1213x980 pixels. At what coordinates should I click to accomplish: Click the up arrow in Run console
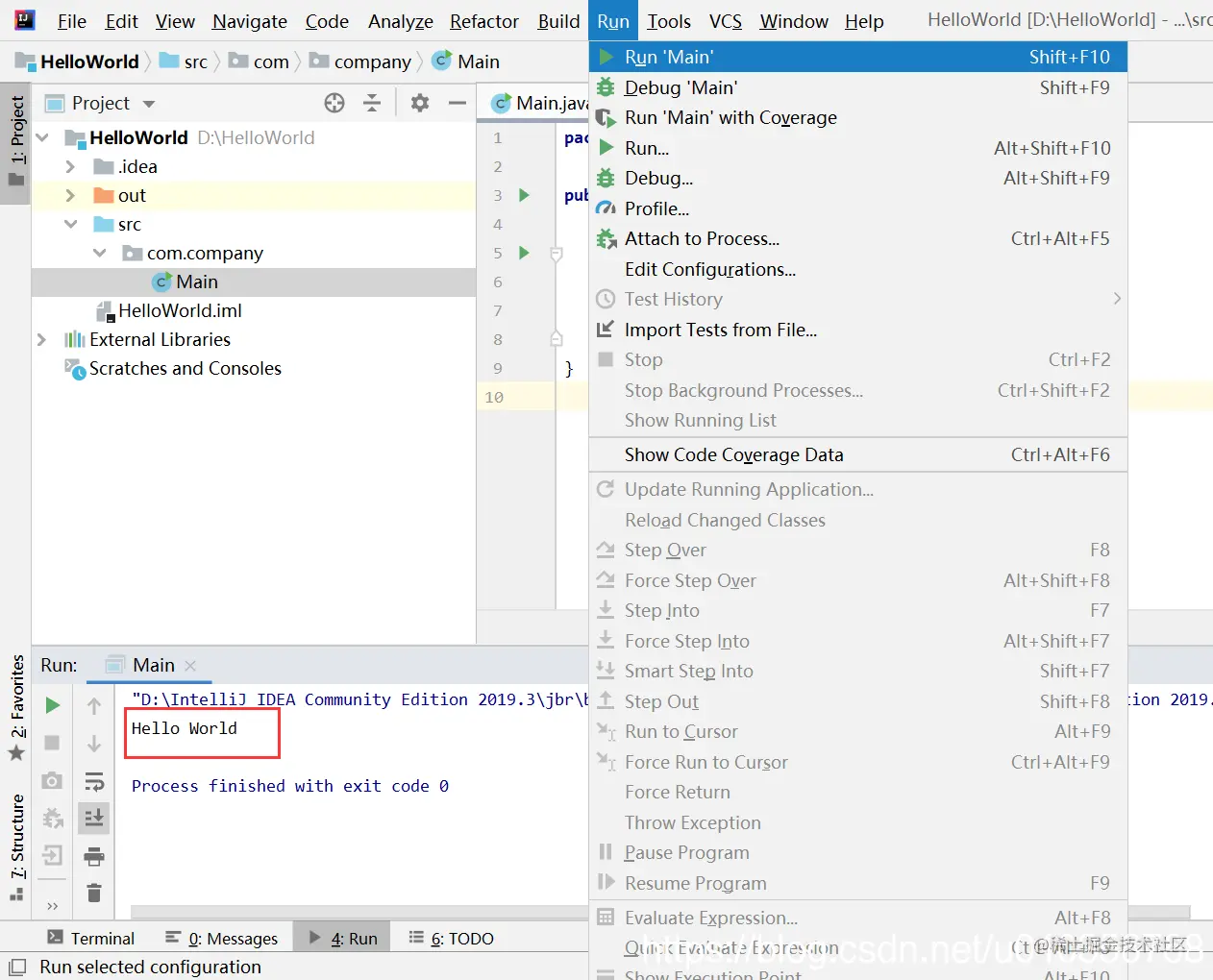(94, 706)
